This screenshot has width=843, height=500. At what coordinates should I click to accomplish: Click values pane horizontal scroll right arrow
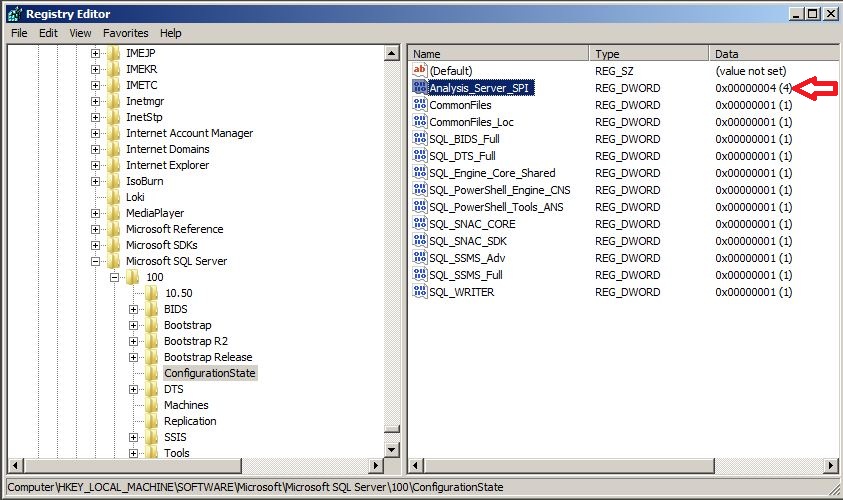pyautogui.click(x=831, y=466)
